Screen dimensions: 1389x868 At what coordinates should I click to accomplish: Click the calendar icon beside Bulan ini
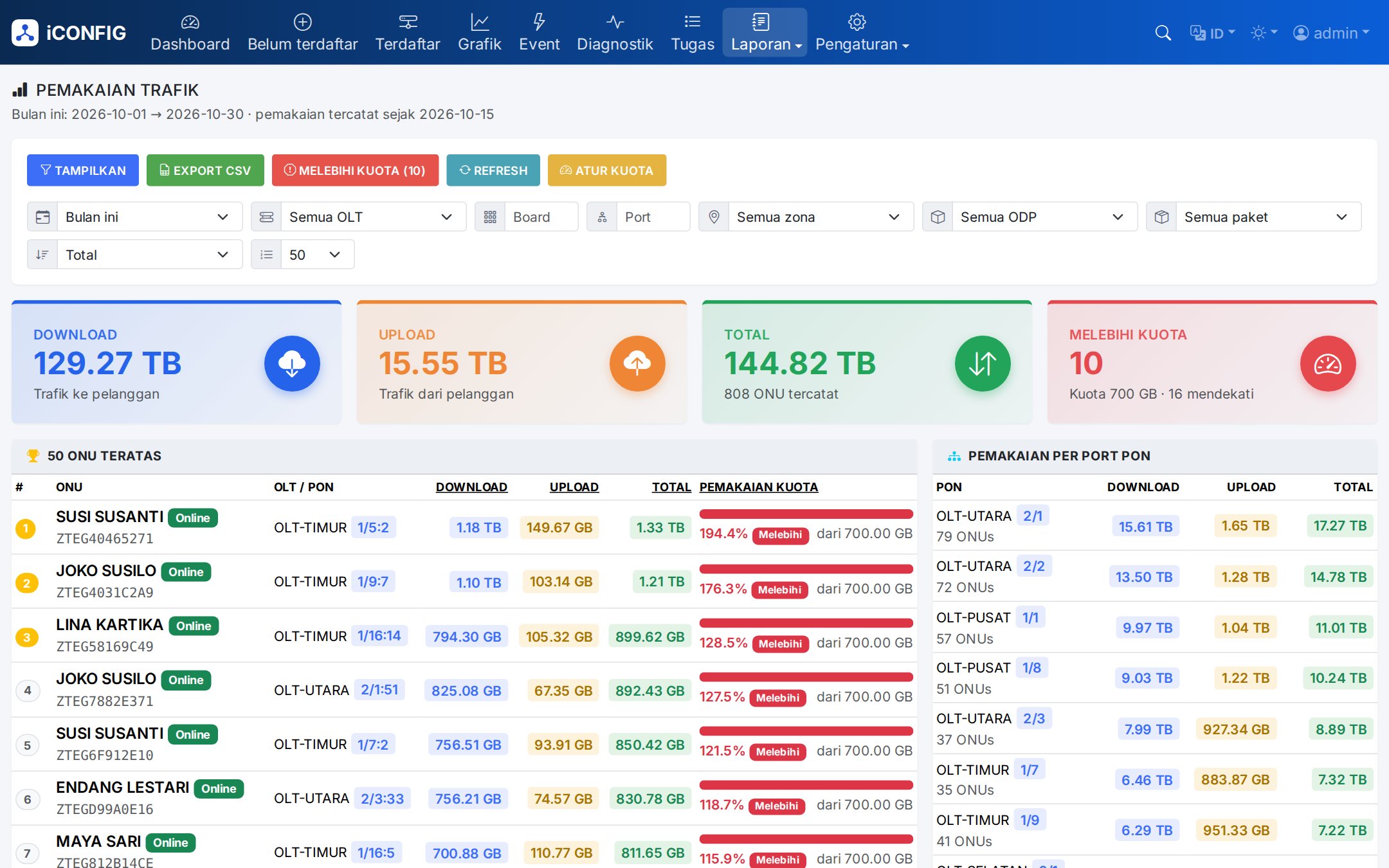(42, 217)
